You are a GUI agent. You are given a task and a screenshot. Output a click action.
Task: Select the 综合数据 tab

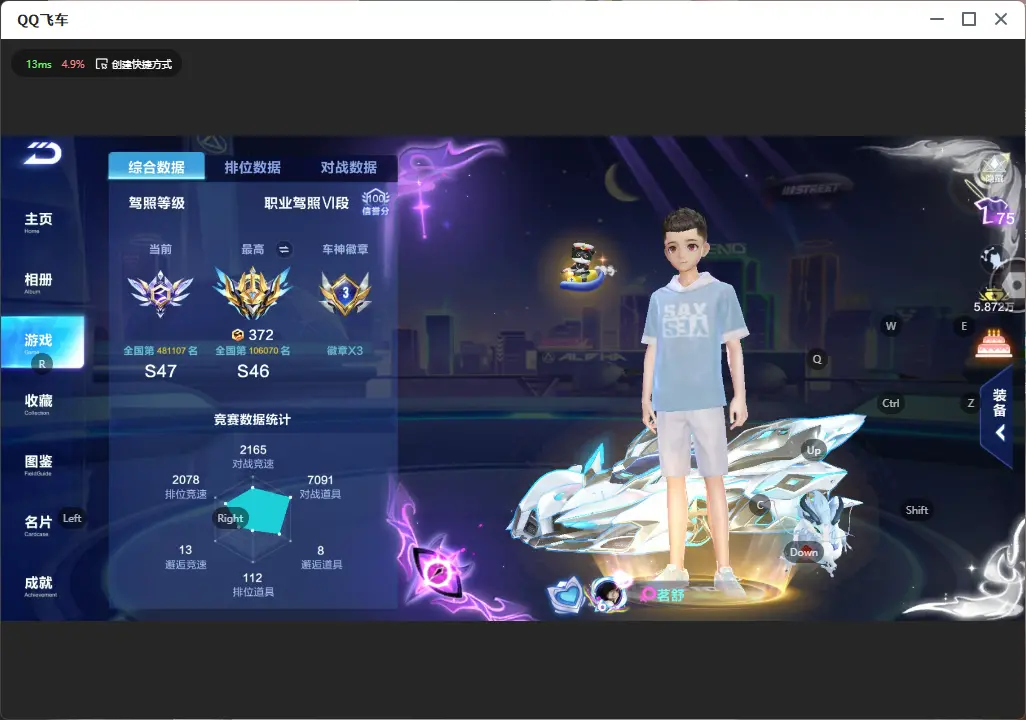[156, 167]
